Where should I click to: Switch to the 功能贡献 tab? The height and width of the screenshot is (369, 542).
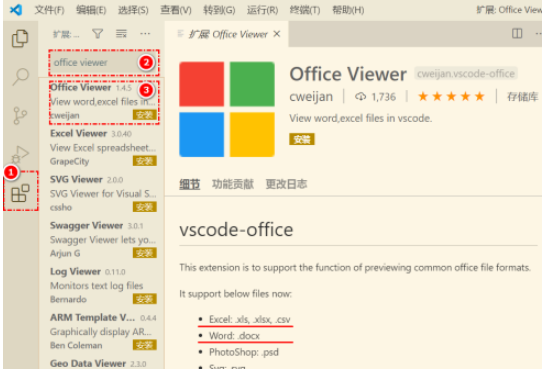click(233, 184)
